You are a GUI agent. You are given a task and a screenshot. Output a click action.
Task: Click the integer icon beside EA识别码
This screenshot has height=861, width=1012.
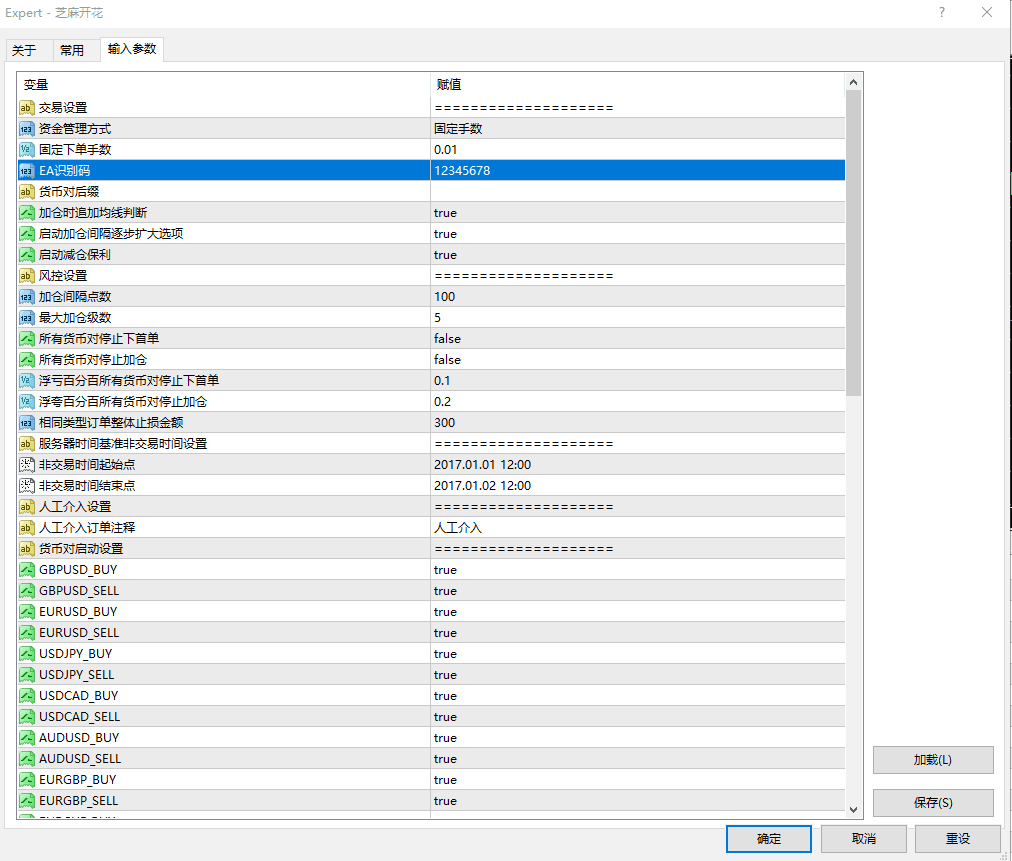pos(26,171)
